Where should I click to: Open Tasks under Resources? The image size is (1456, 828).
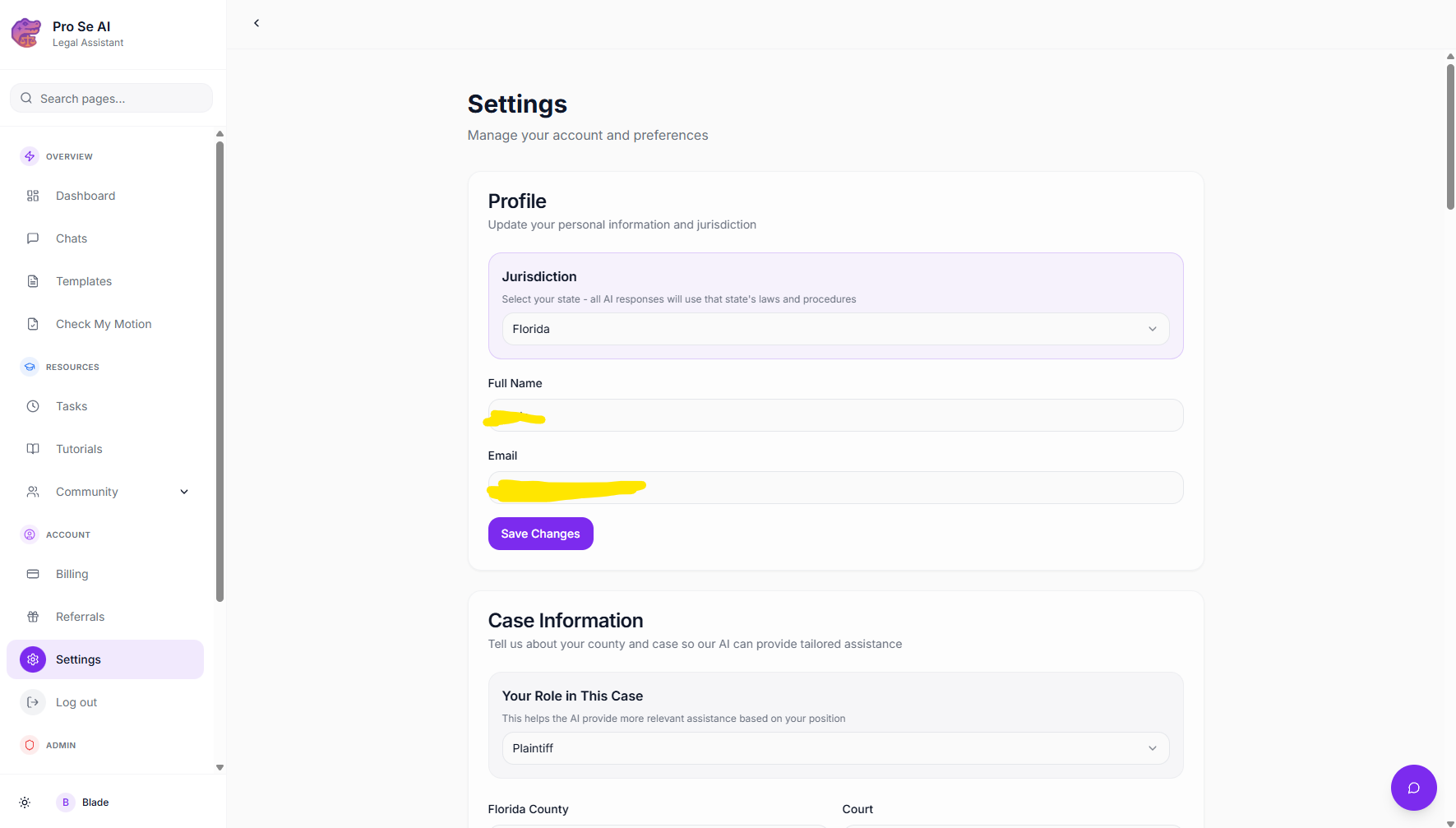pyautogui.click(x=71, y=405)
